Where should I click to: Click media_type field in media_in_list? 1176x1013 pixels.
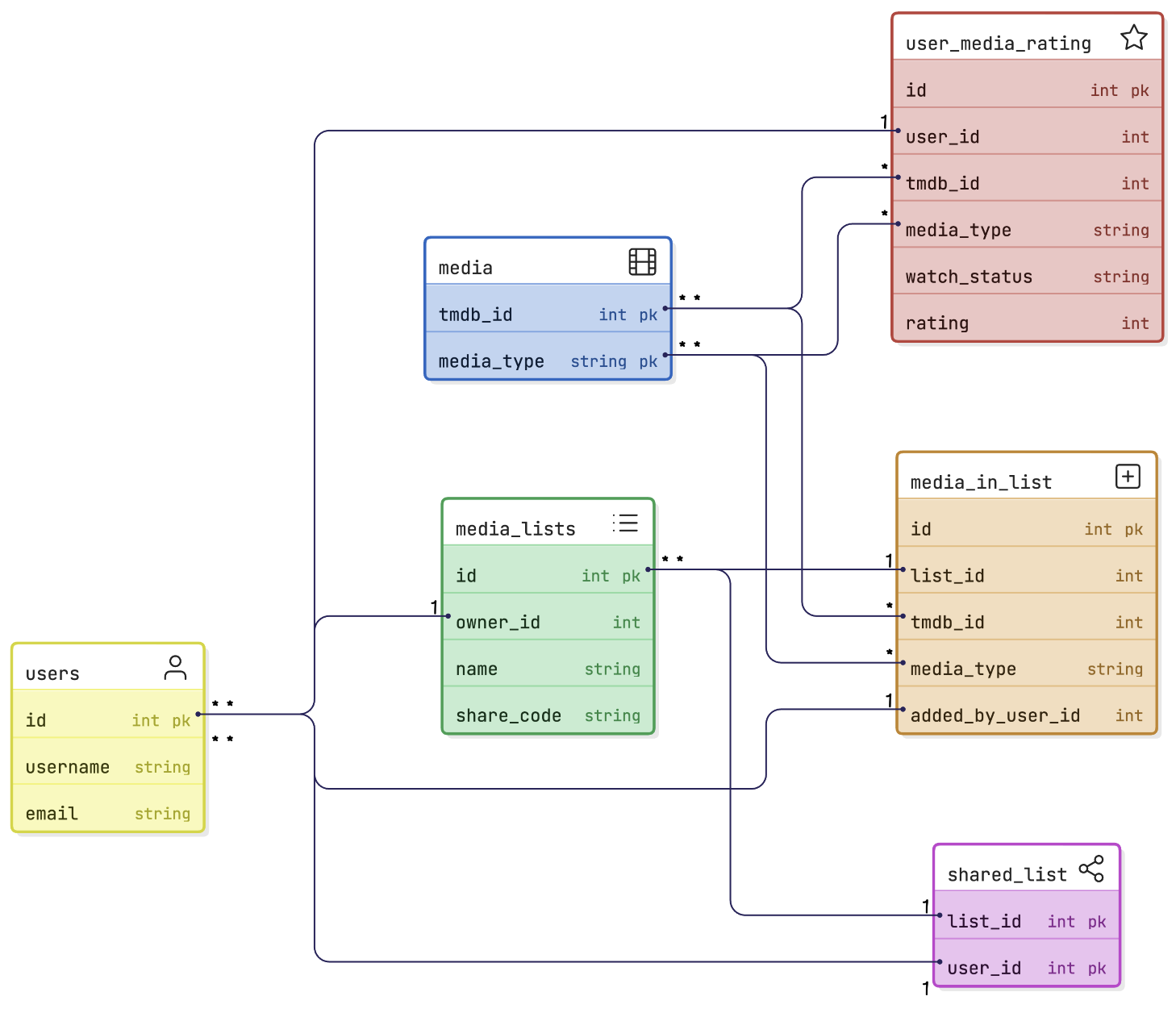[1027, 663]
